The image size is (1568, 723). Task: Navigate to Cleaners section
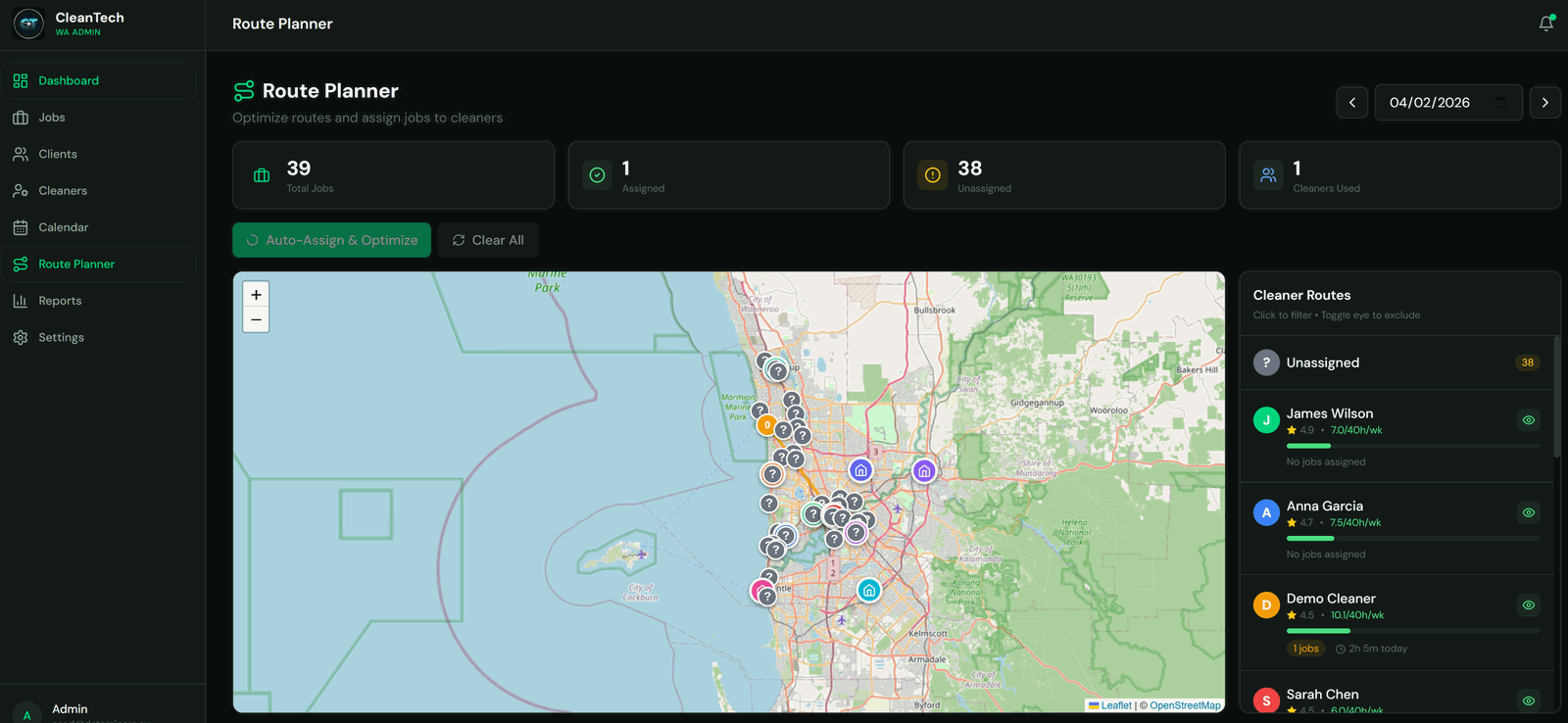pyautogui.click(x=98, y=190)
